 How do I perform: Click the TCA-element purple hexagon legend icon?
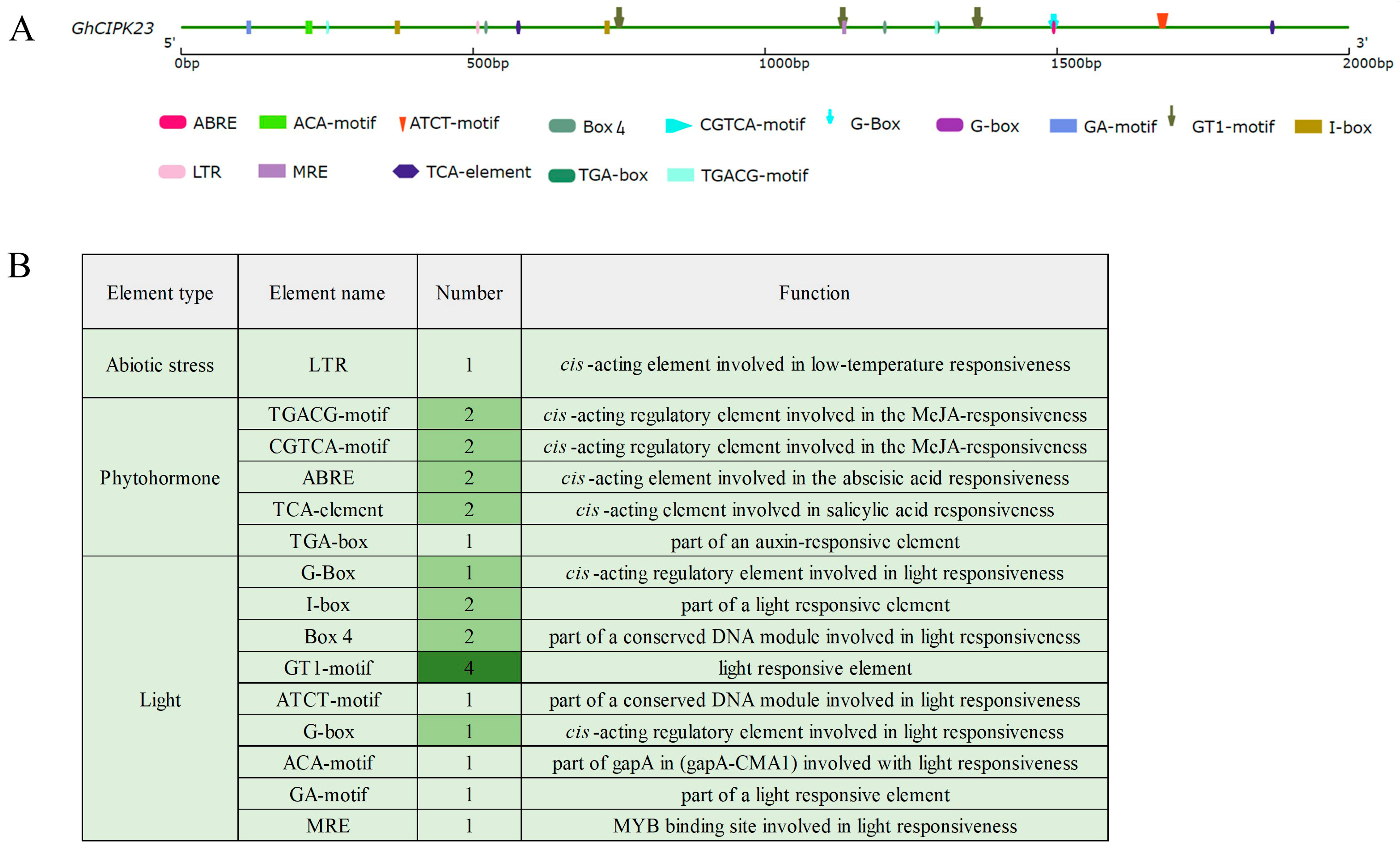pos(406,171)
